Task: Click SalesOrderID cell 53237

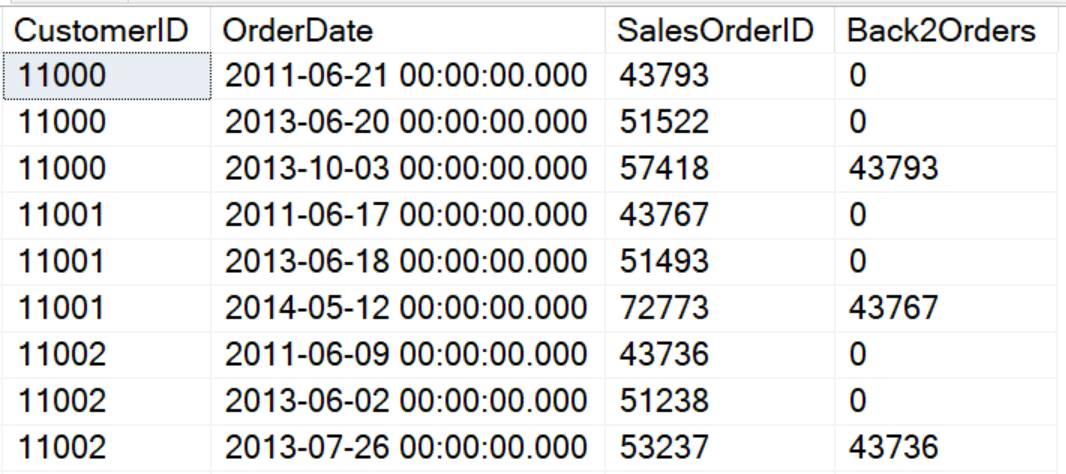Action: pyautogui.click(x=720, y=447)
